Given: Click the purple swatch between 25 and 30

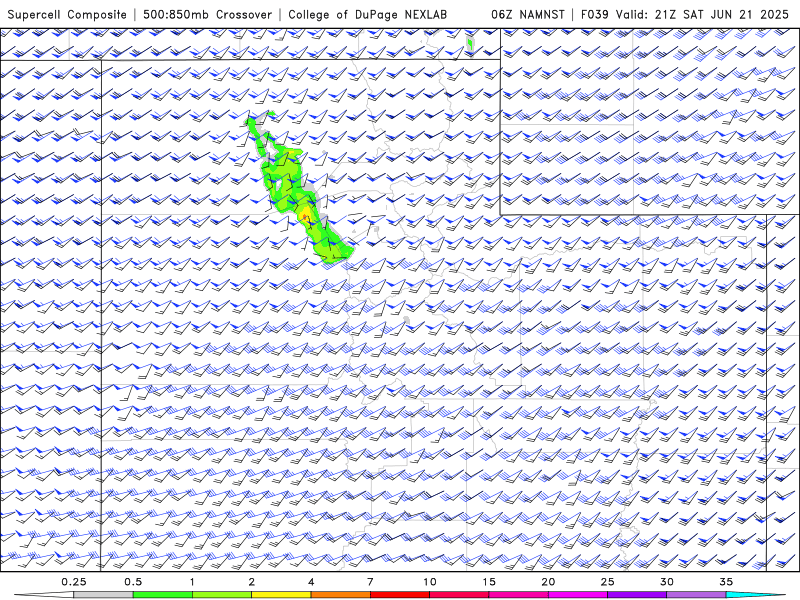Looking at the screenshot, I should tap(637, 595).
